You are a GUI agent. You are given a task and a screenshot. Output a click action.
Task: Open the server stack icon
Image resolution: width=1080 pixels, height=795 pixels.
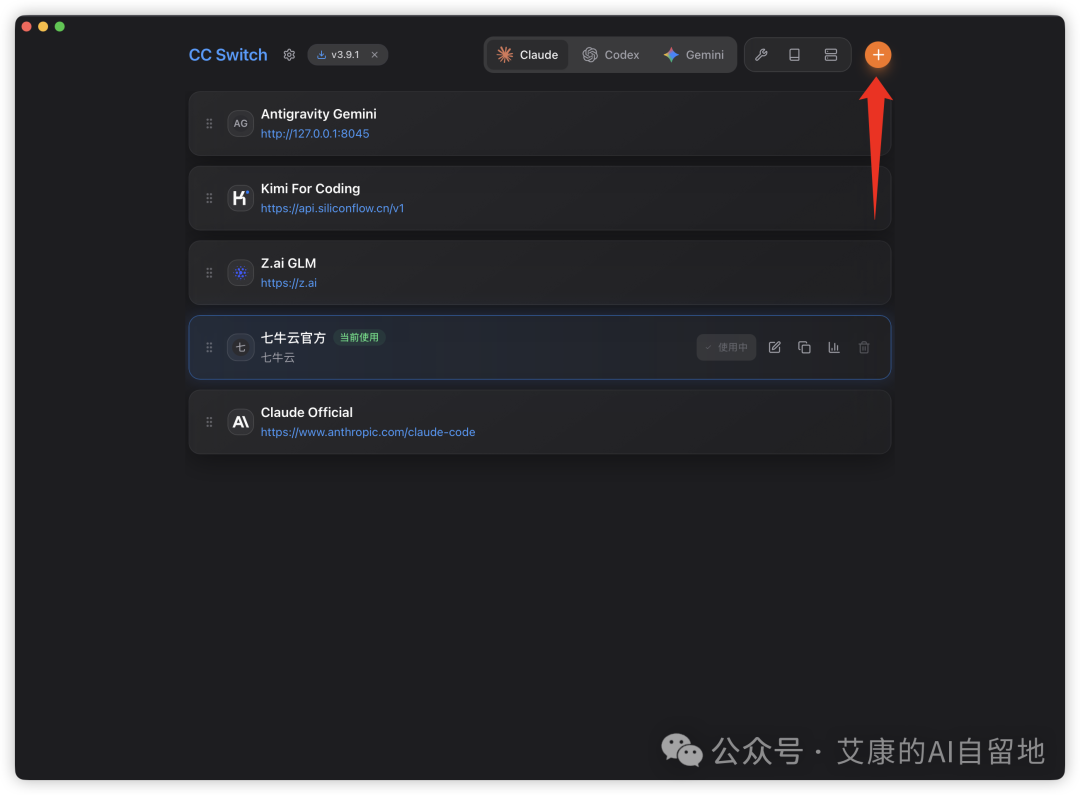(831, 55)
